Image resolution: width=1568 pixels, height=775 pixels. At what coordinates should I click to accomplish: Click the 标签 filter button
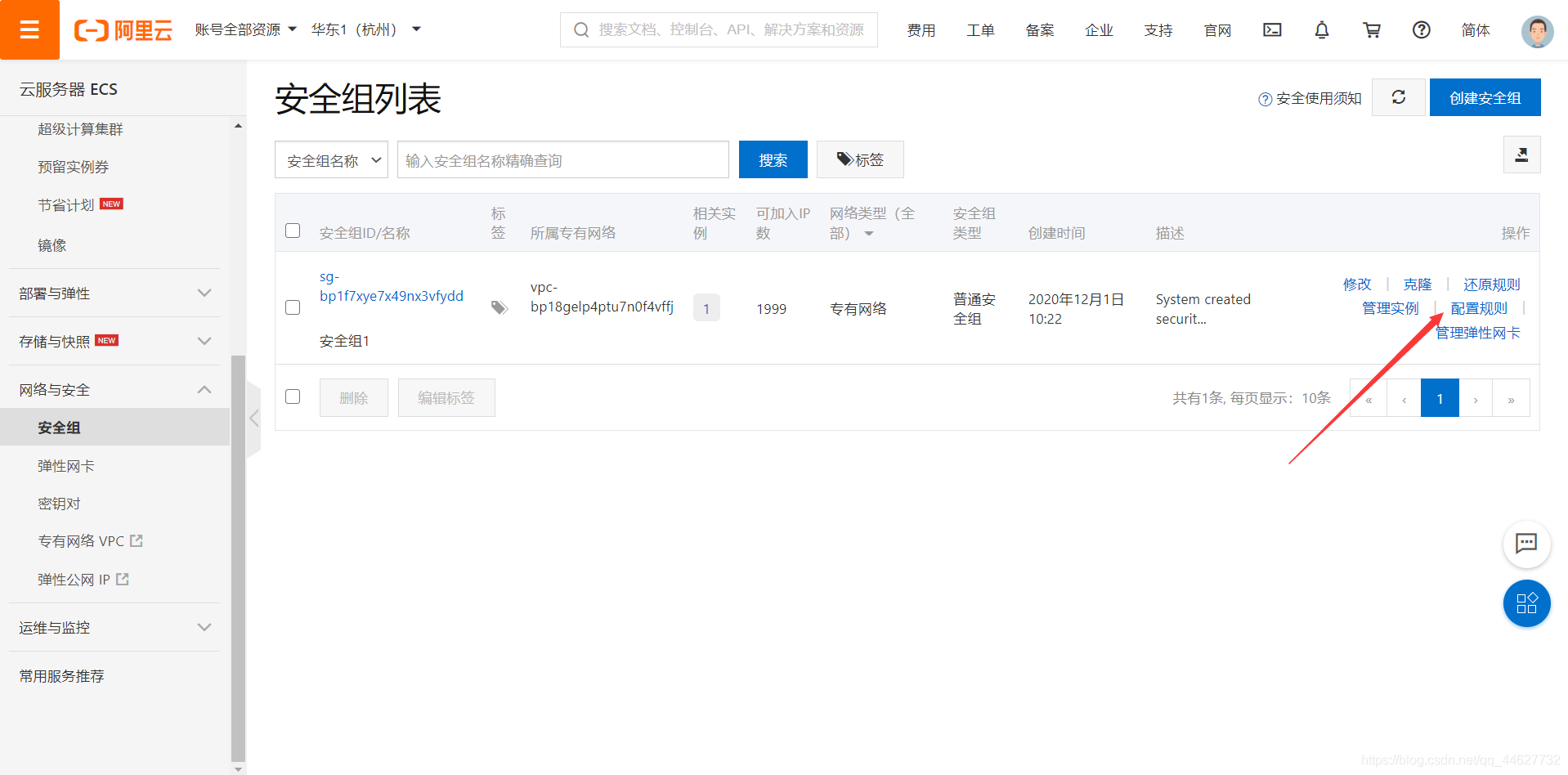tap(860, 159)
